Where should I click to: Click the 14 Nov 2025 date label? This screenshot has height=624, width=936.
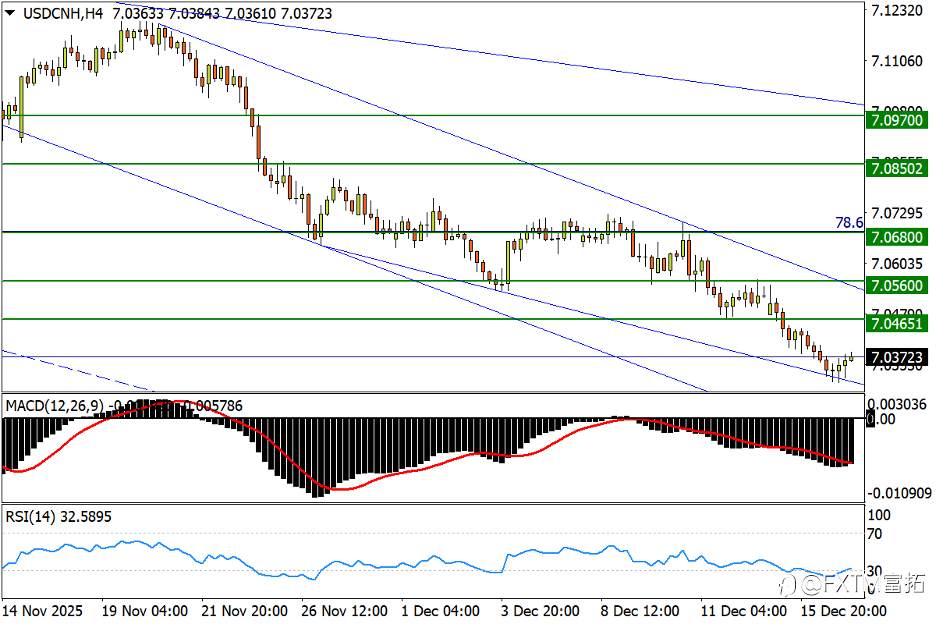pos(42,611)
